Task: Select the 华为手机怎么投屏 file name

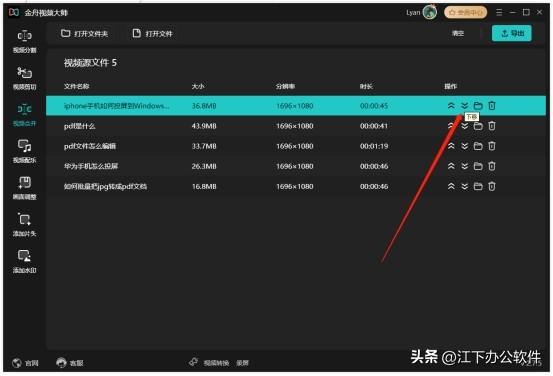Action: coord(91,166)
